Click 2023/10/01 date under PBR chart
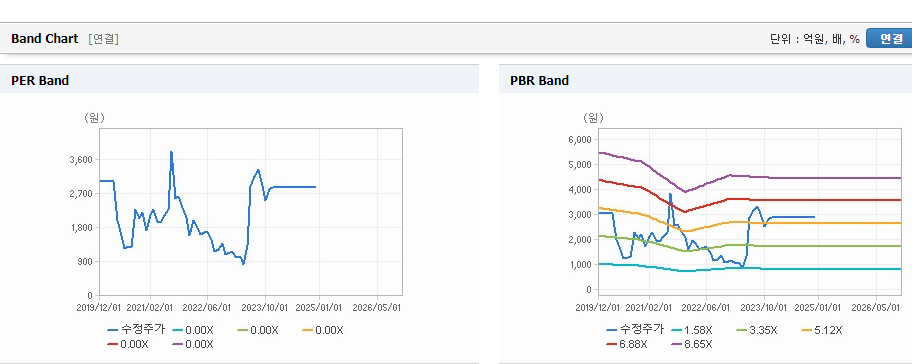912x364 pixels. click(764, 308)
